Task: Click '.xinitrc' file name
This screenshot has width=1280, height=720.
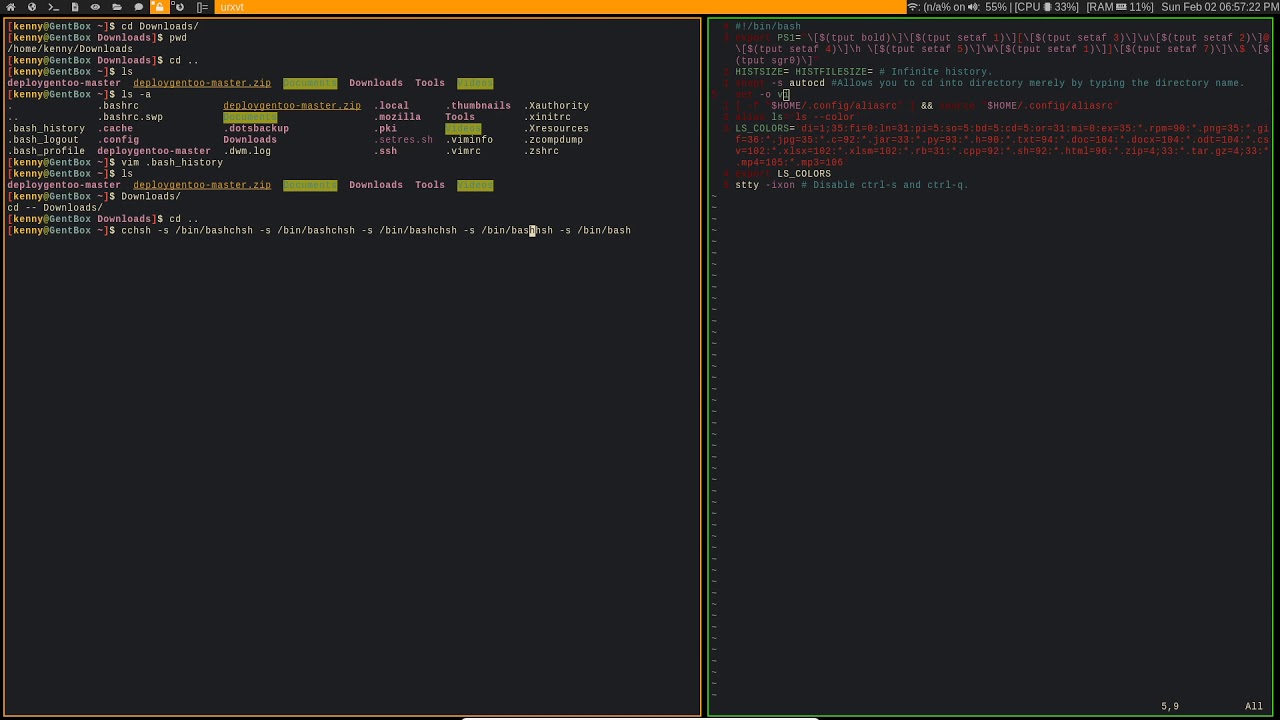Action: 547,117
